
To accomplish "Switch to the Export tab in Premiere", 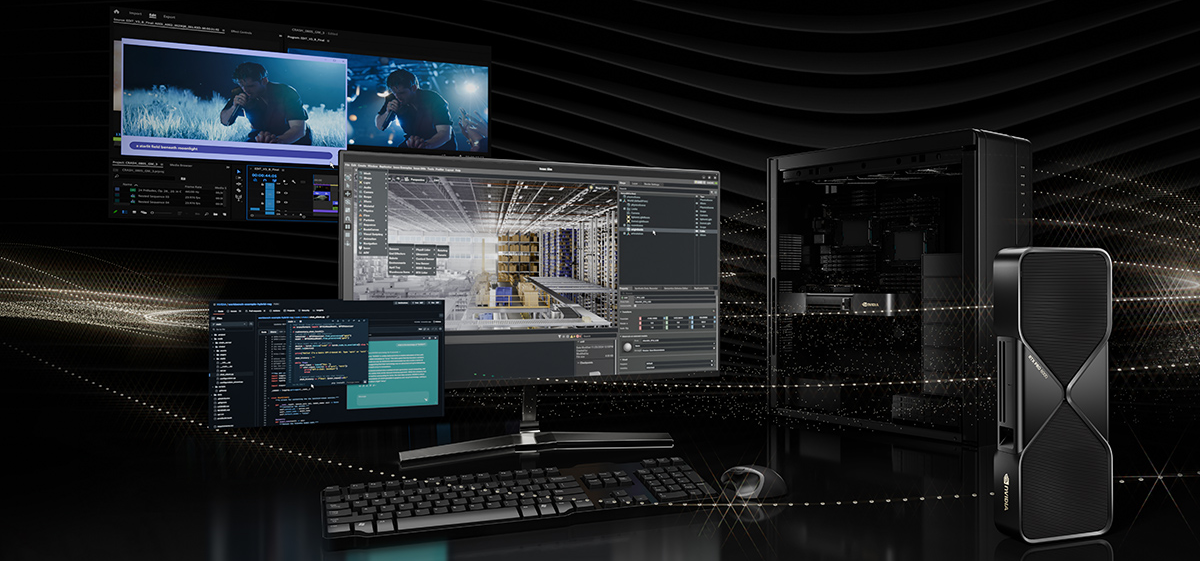I will (169, 17).
